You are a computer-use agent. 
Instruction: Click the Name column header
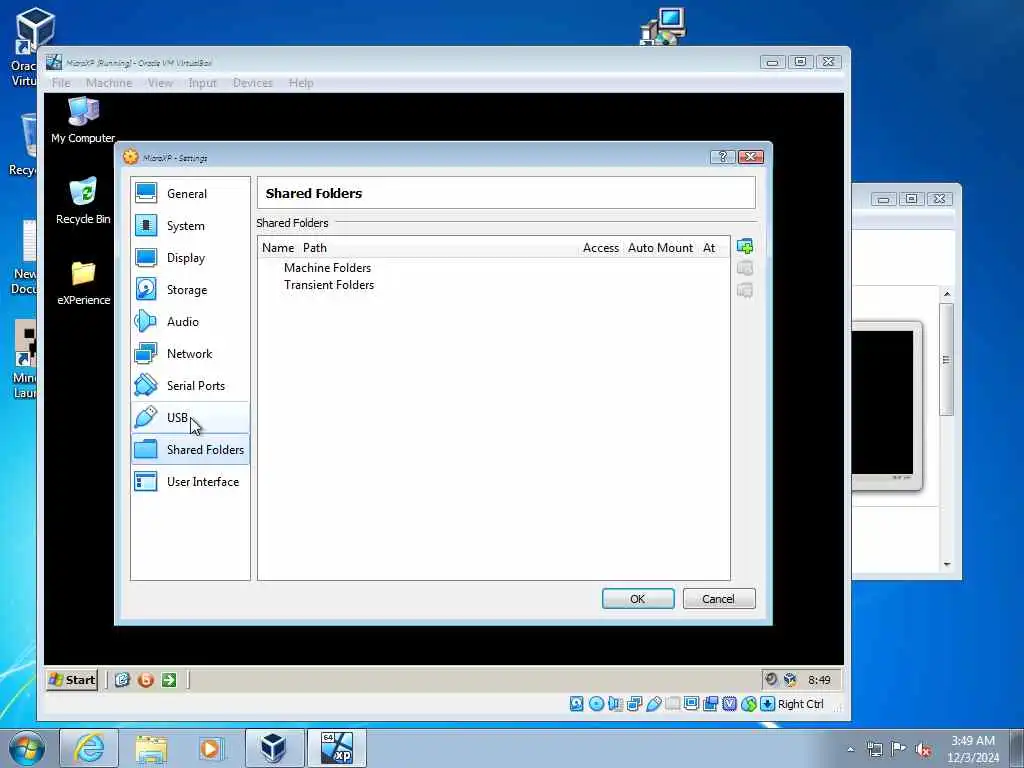coord(278,248)
